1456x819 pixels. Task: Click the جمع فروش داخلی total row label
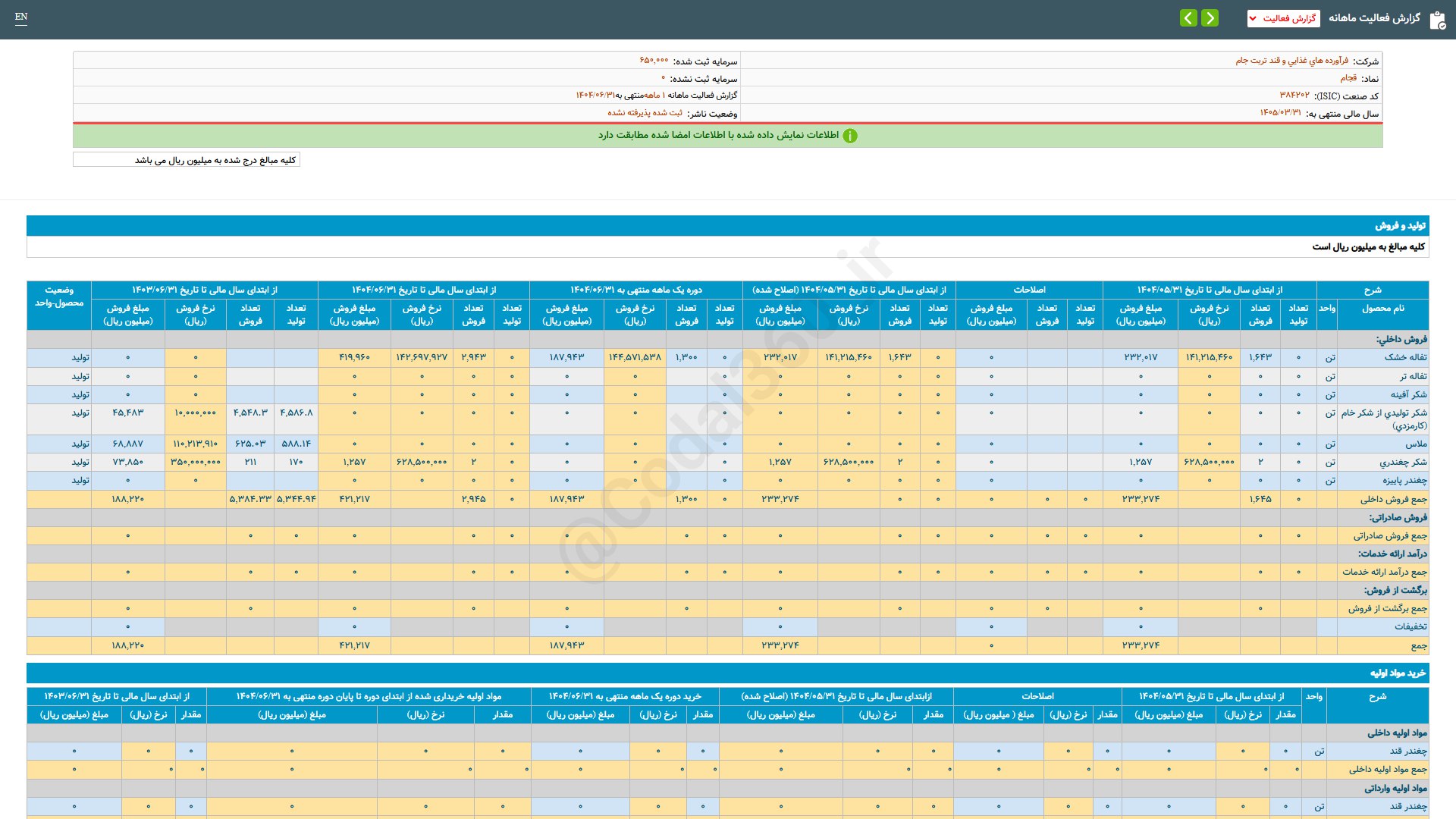pyautogui.click(x=1393, y=499)
